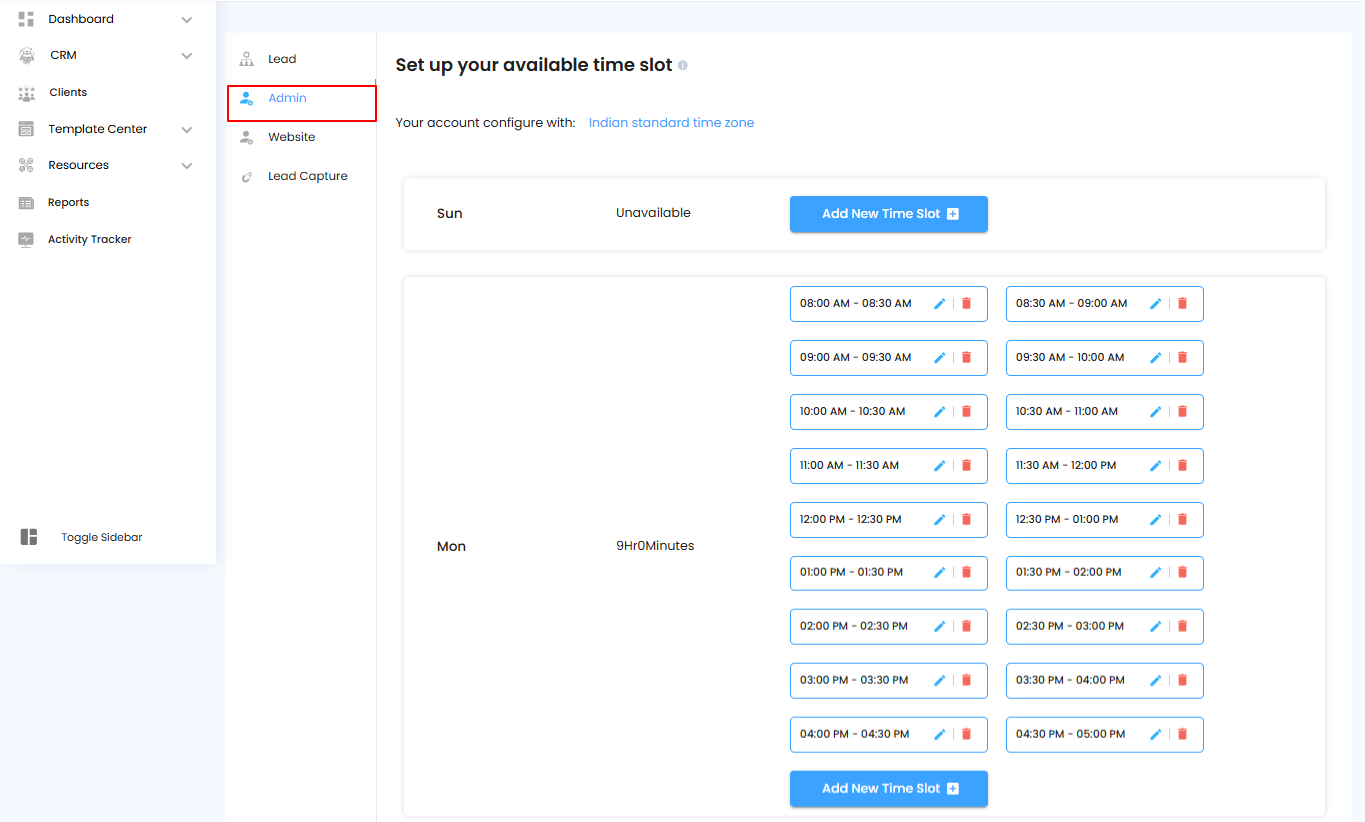Expand the Resources menu chevron

[x=187, y=166]
